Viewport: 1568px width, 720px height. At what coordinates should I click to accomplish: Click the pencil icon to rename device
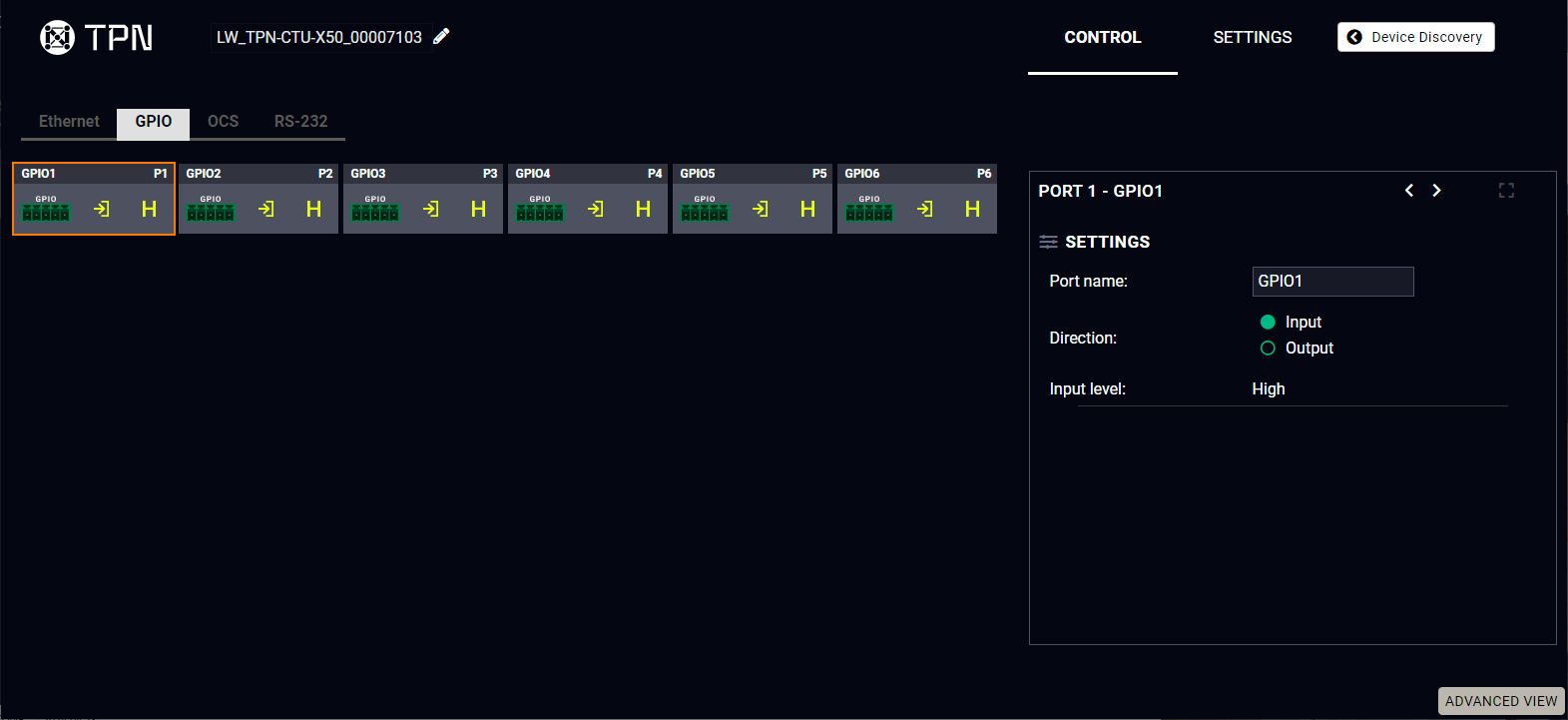[441, 36]
